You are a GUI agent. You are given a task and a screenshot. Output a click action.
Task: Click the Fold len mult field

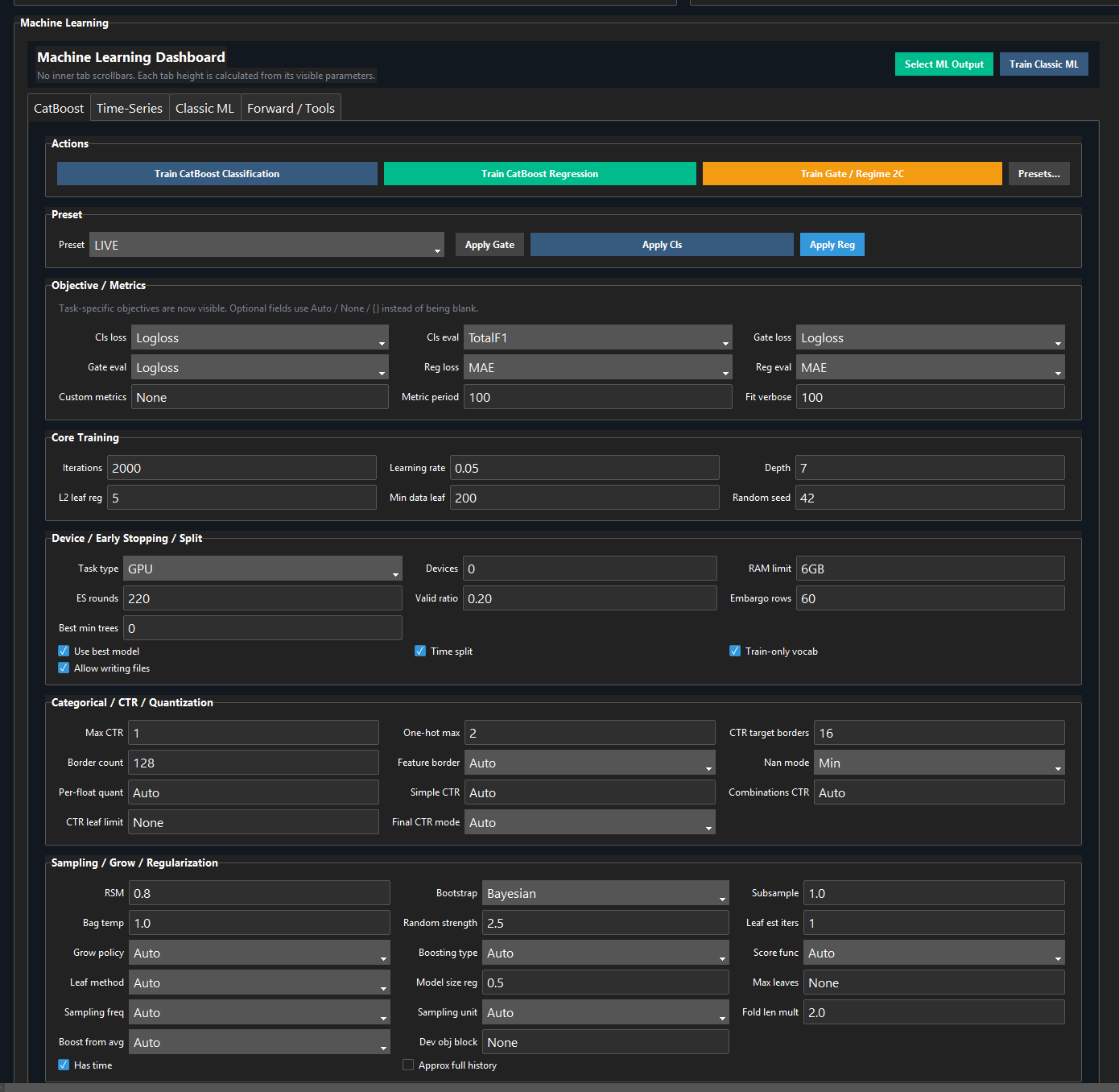pos(934,1012)
